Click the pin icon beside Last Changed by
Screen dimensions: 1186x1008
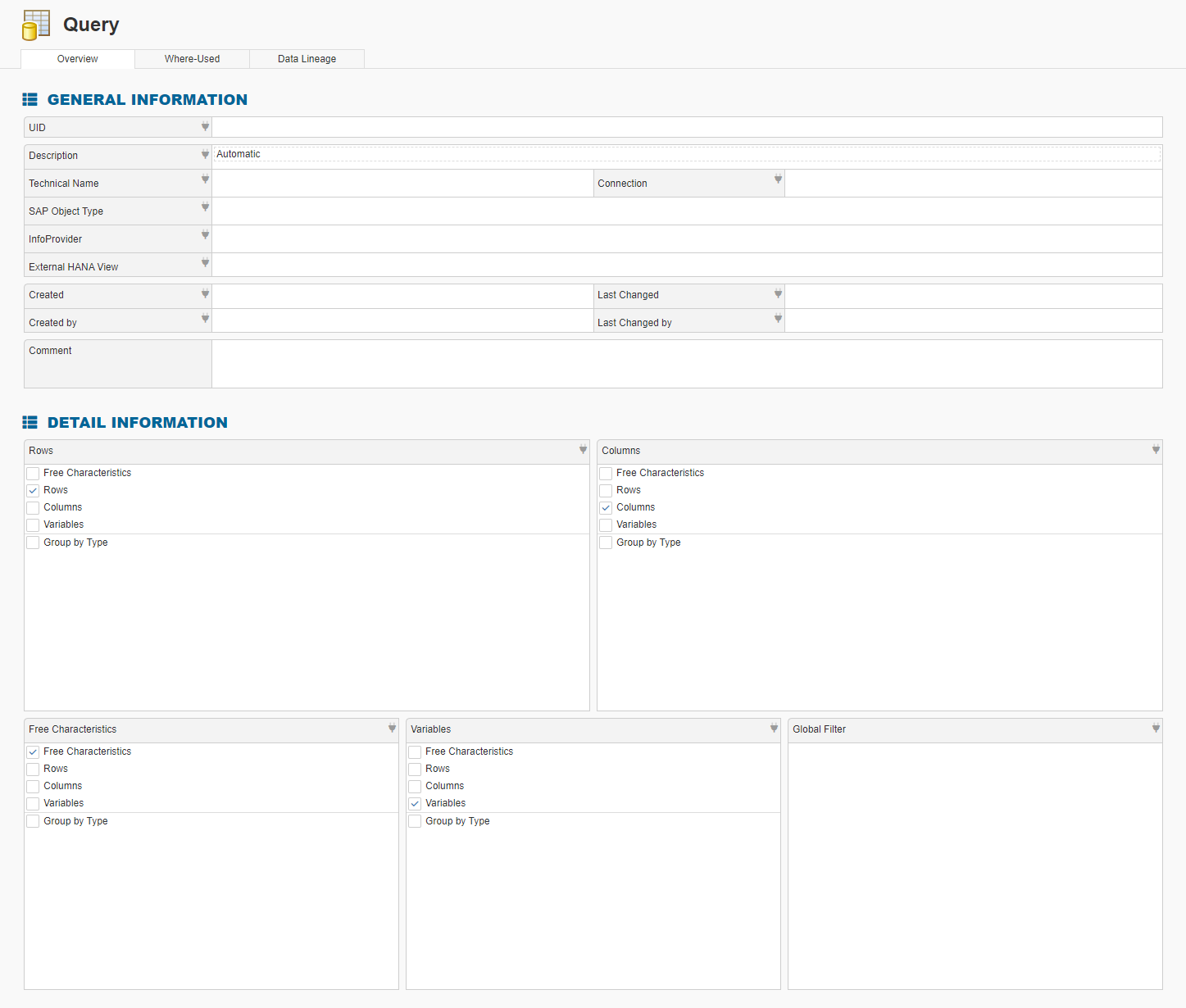(x=778, y=319)
